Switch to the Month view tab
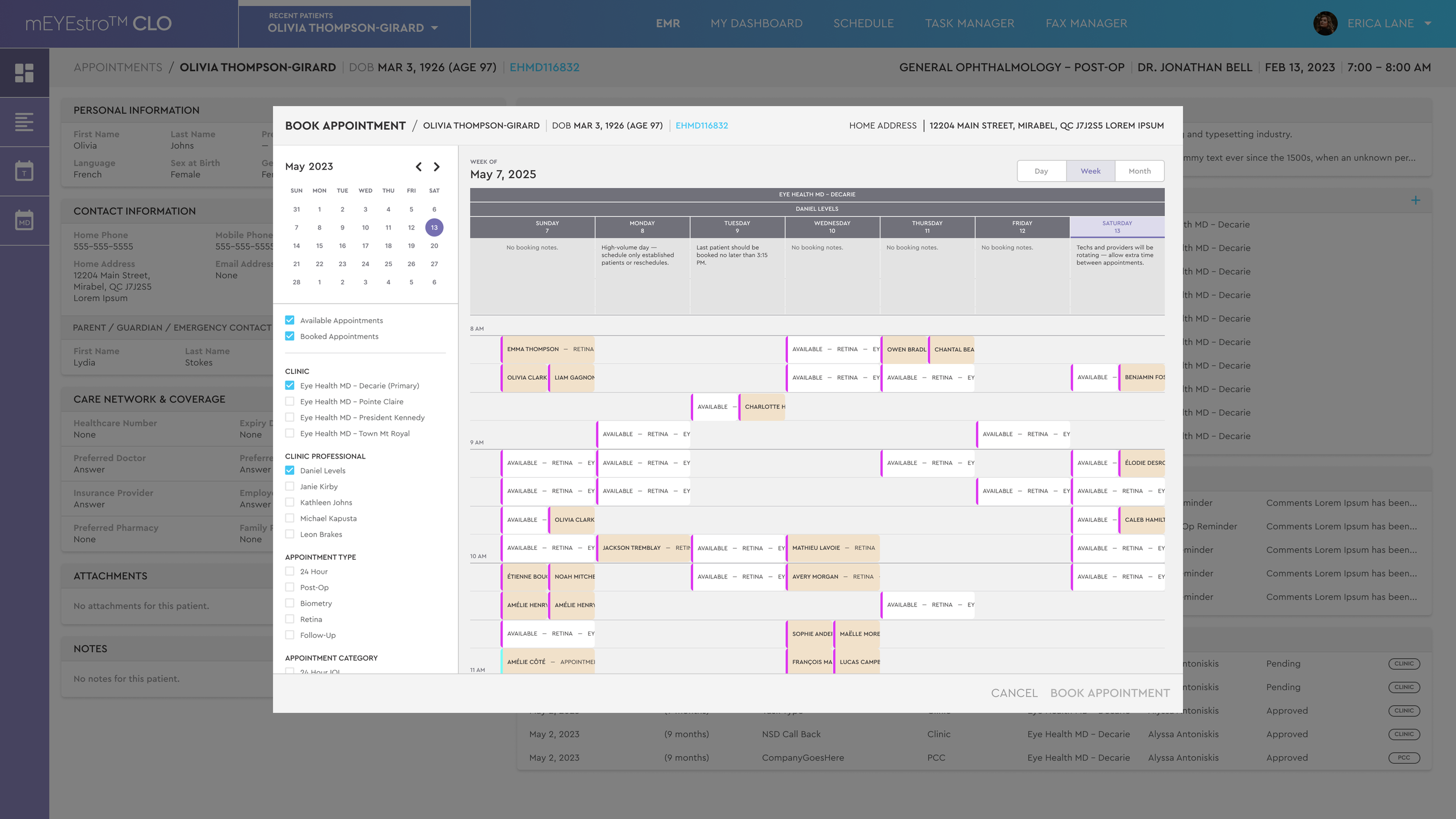This screenshot has width=1456, height=819. 1139,171
